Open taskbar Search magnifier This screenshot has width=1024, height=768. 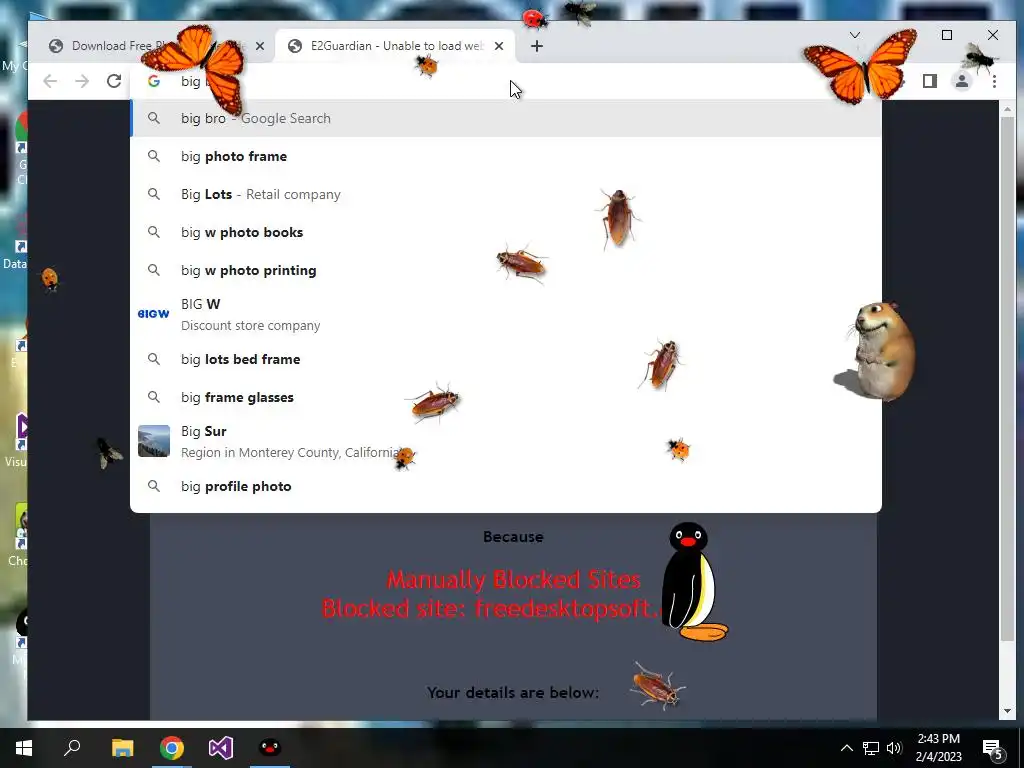click(72, 748)
